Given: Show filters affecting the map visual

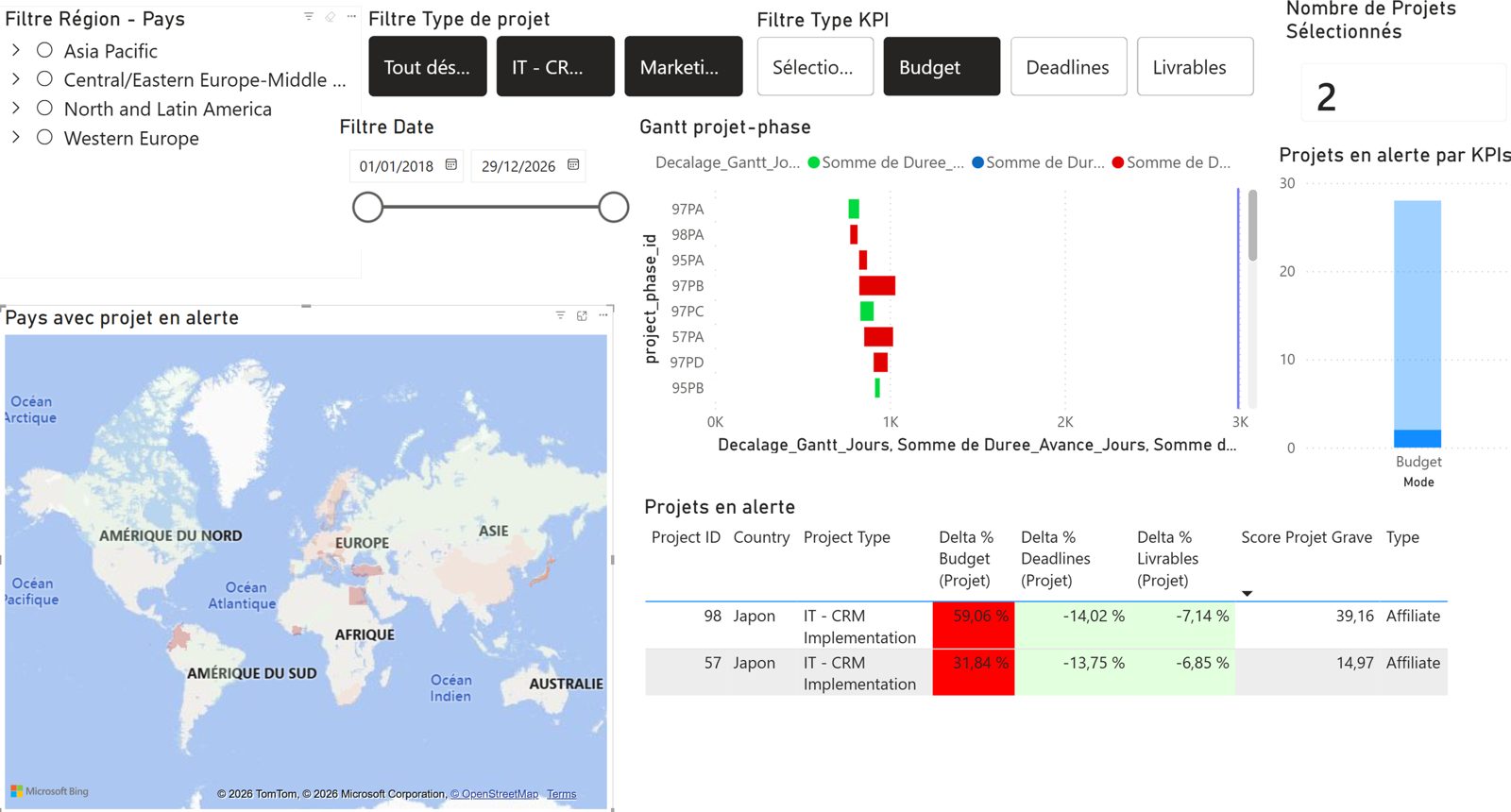Looking at the screenshot, I should pos(560,315).
